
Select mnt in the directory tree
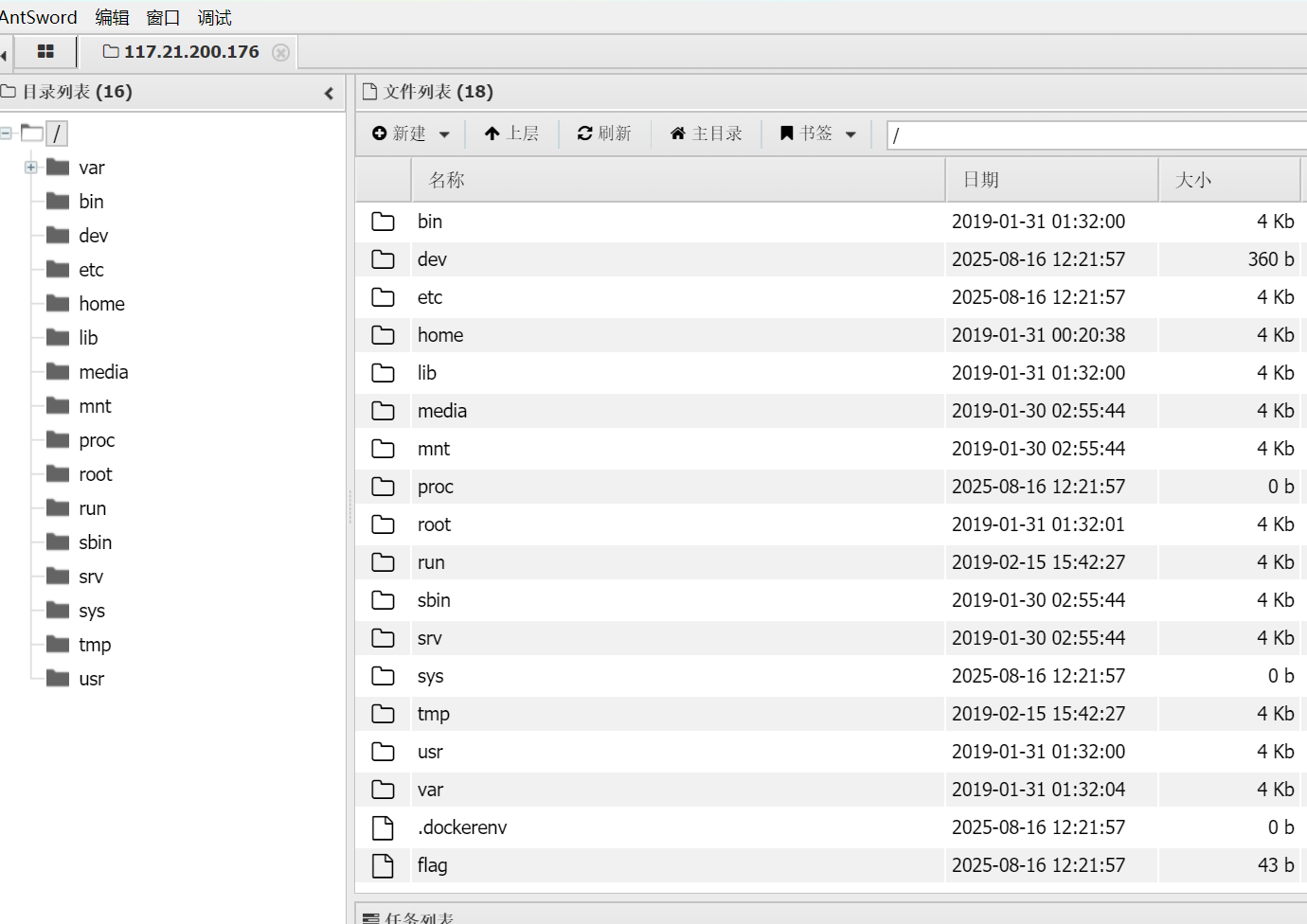point(95,406)
